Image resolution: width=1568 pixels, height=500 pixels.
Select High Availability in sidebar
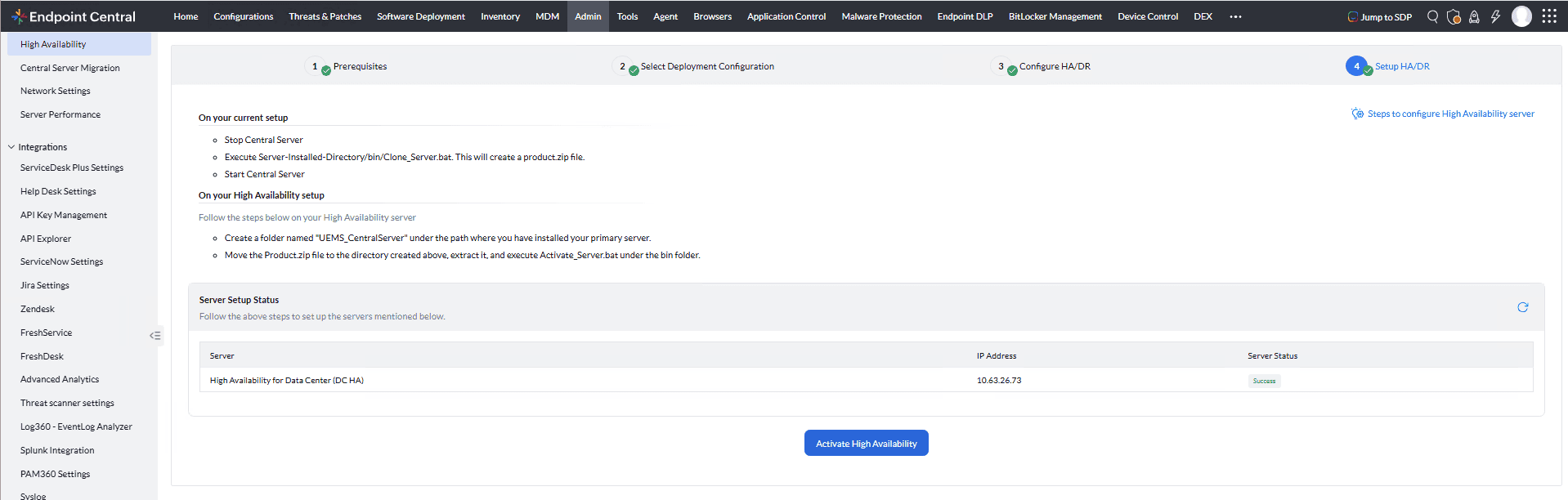pos(79,44)
